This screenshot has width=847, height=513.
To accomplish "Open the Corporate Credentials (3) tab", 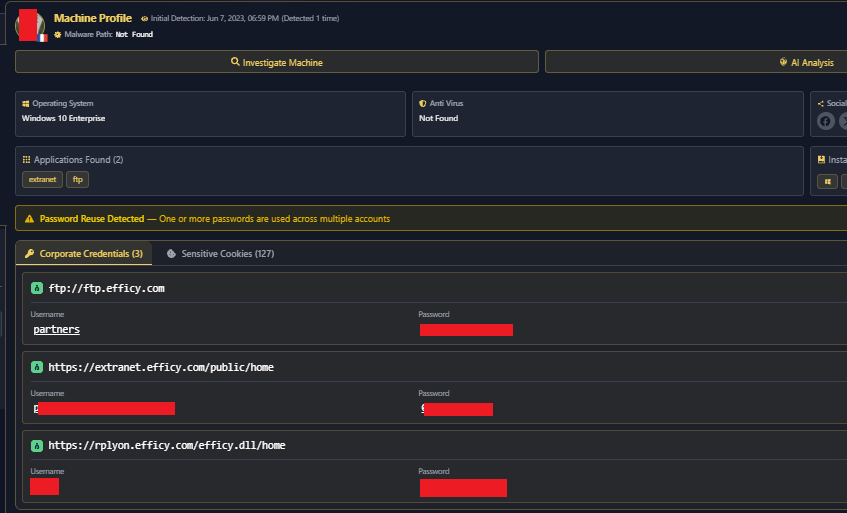I will click(x=84, y=253).
